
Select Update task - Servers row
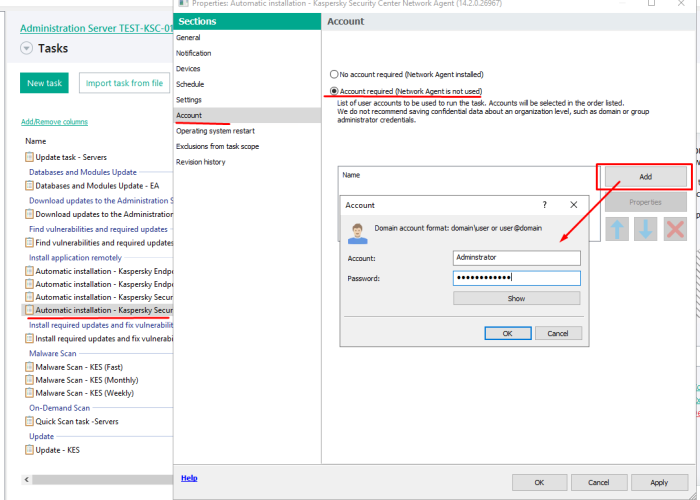click(x=71, y=157)
